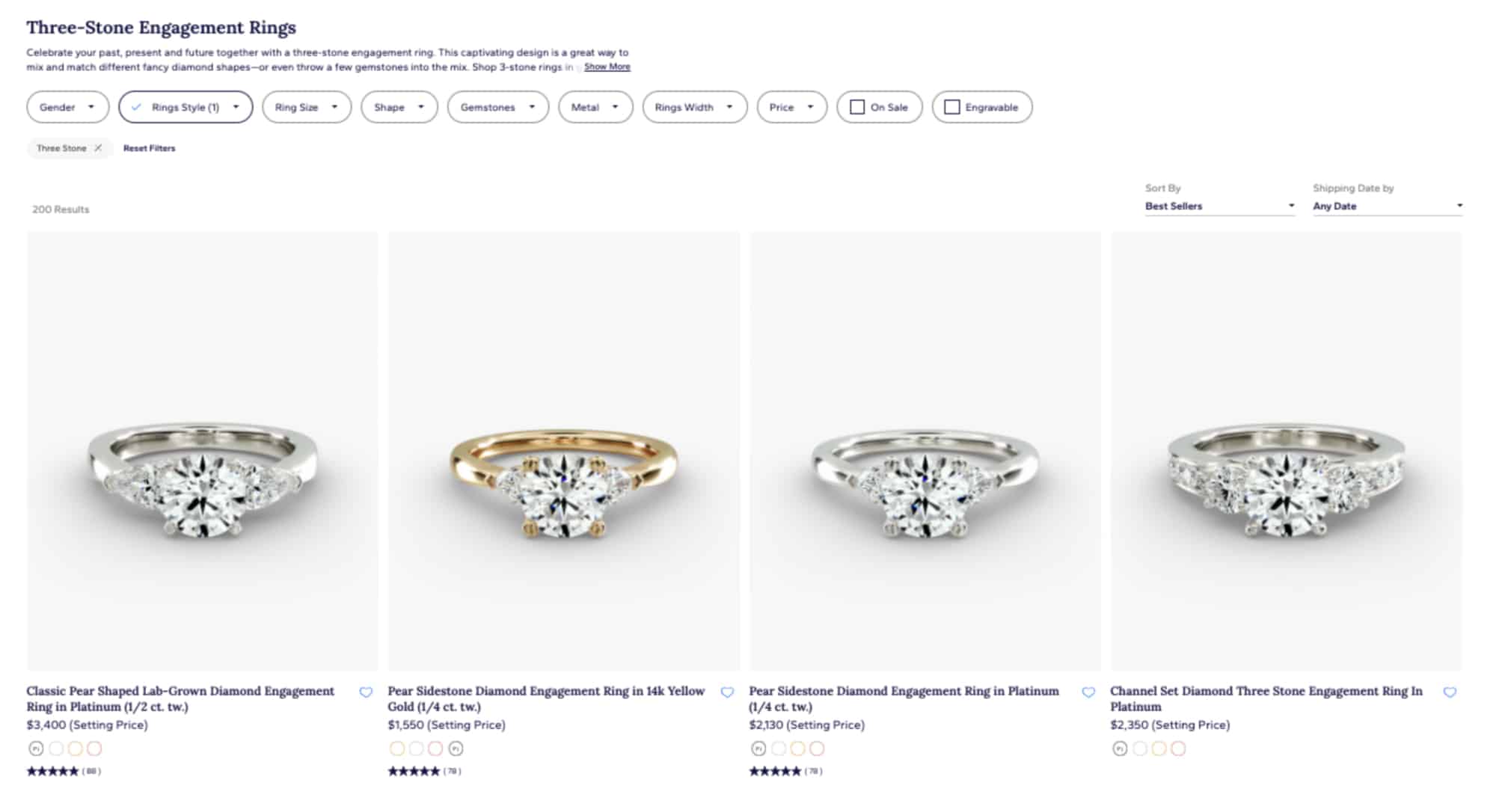Viewport: 1502px width, 812px height.
Task: Open the Gender filter dropdown
Action: pos(67,106)
